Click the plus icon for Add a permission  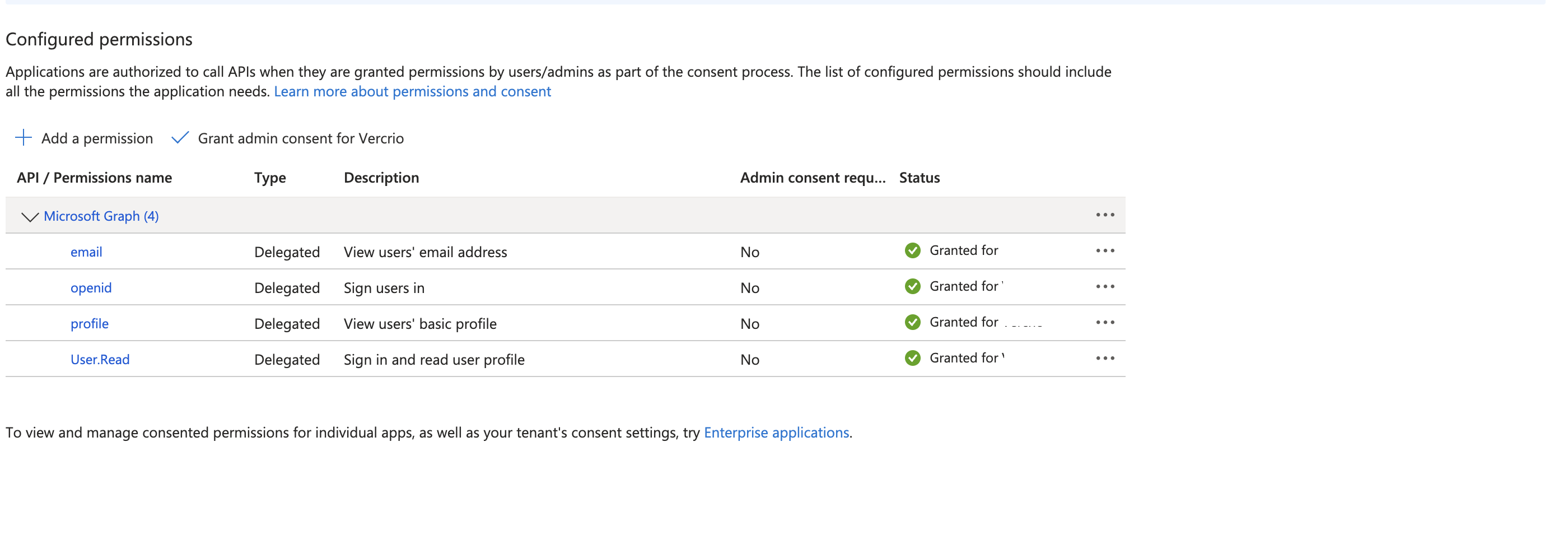point(23,138)
